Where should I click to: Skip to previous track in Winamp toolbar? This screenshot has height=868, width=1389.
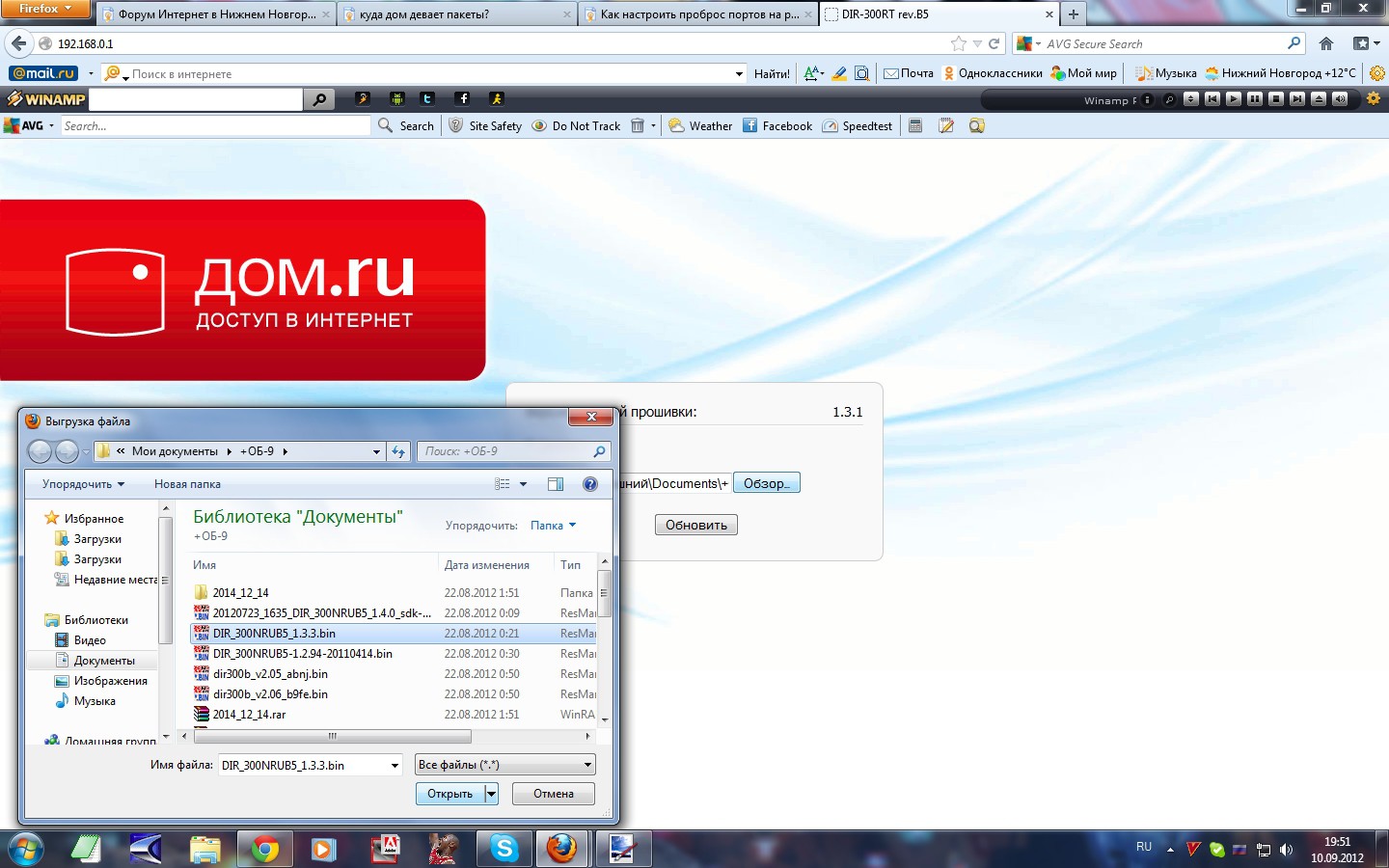(1212, 99)
